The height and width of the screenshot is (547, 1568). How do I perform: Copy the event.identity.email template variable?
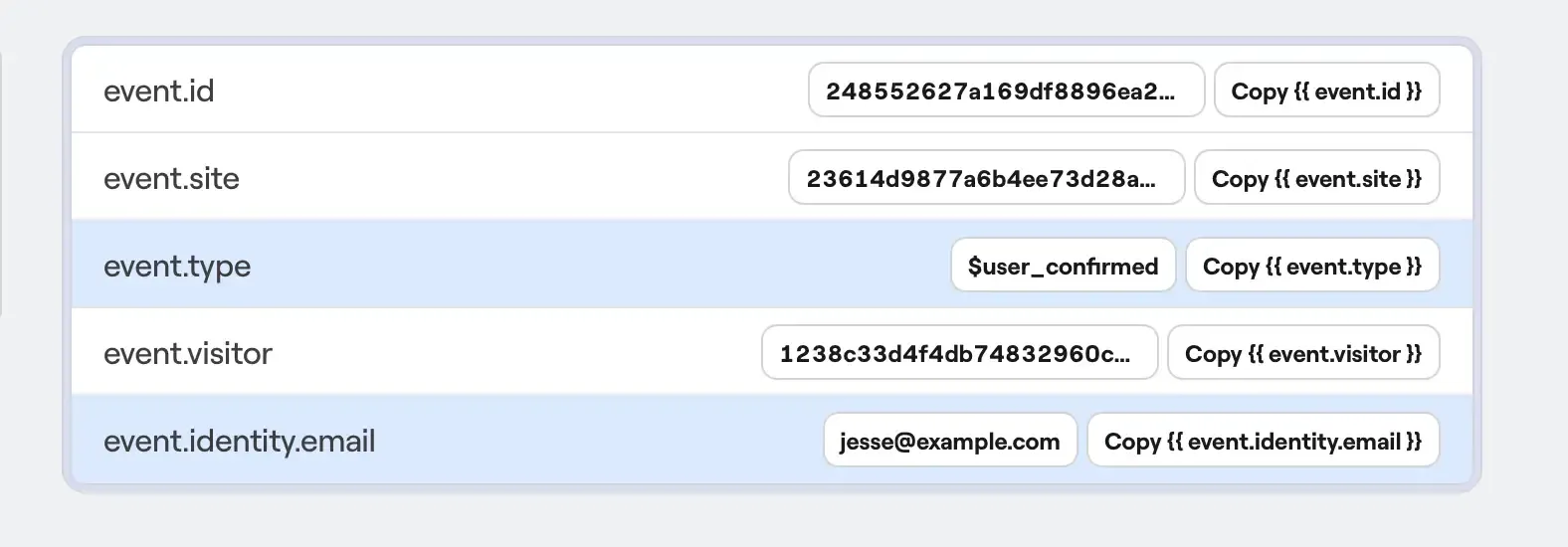point(1263,442)
